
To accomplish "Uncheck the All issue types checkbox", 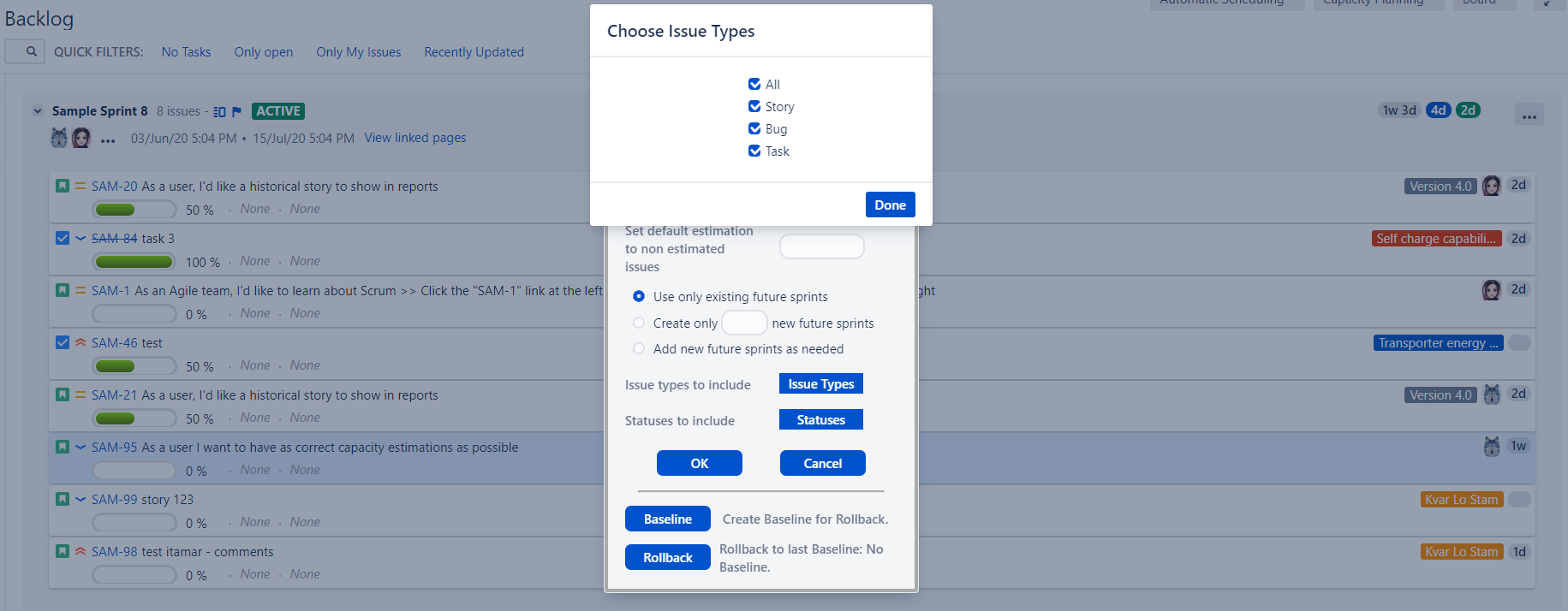I will [x=754, y=84].
